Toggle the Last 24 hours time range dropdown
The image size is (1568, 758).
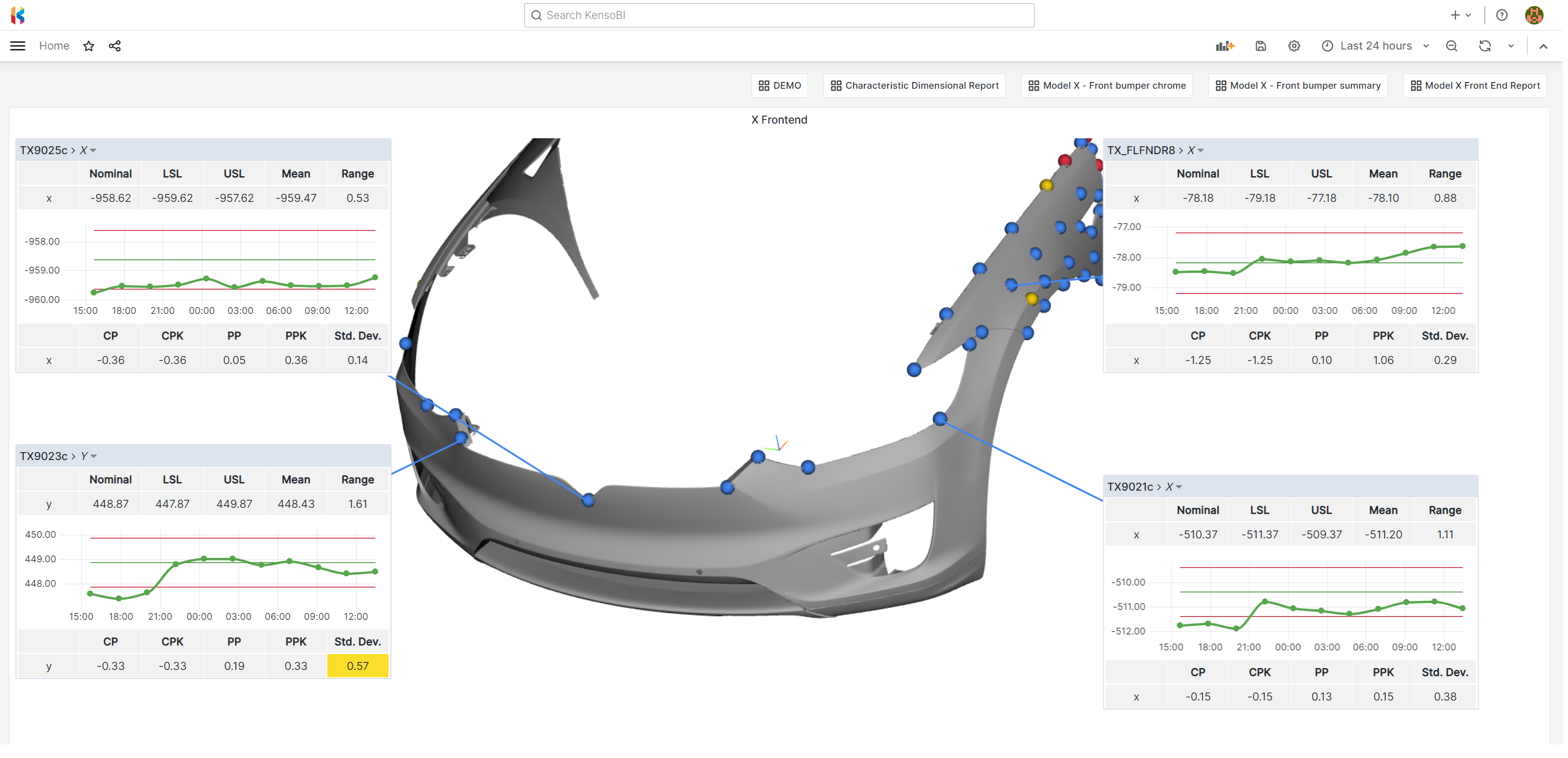tap(1376, 46)
